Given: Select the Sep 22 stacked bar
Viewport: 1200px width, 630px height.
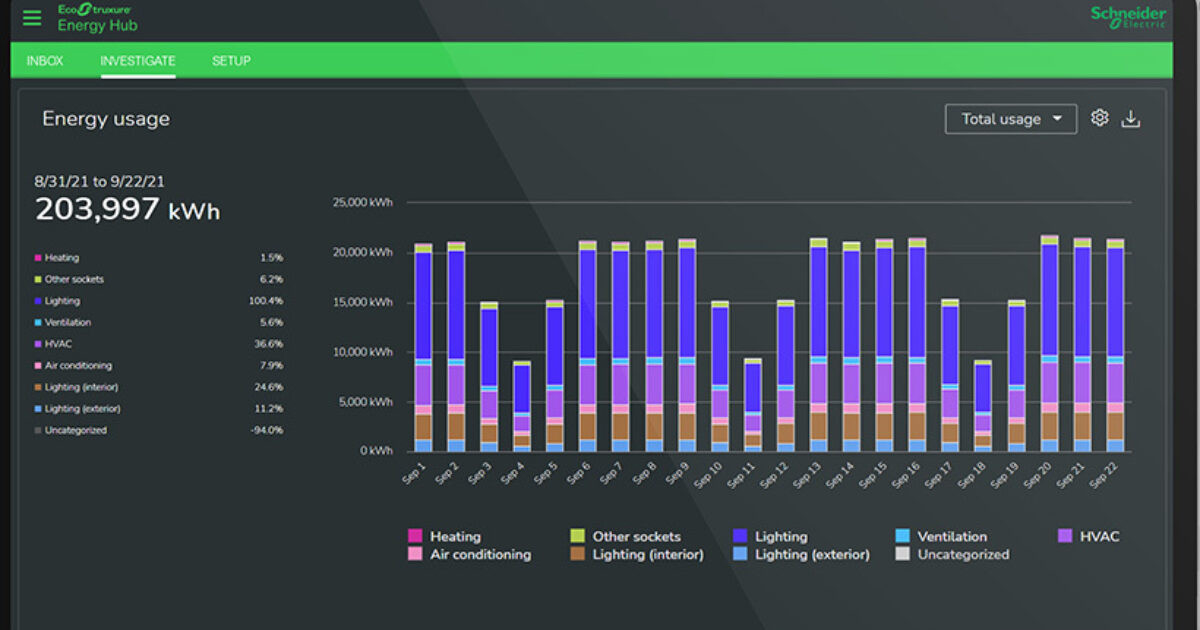Looking at the screenshot, I should (1116, 345).
